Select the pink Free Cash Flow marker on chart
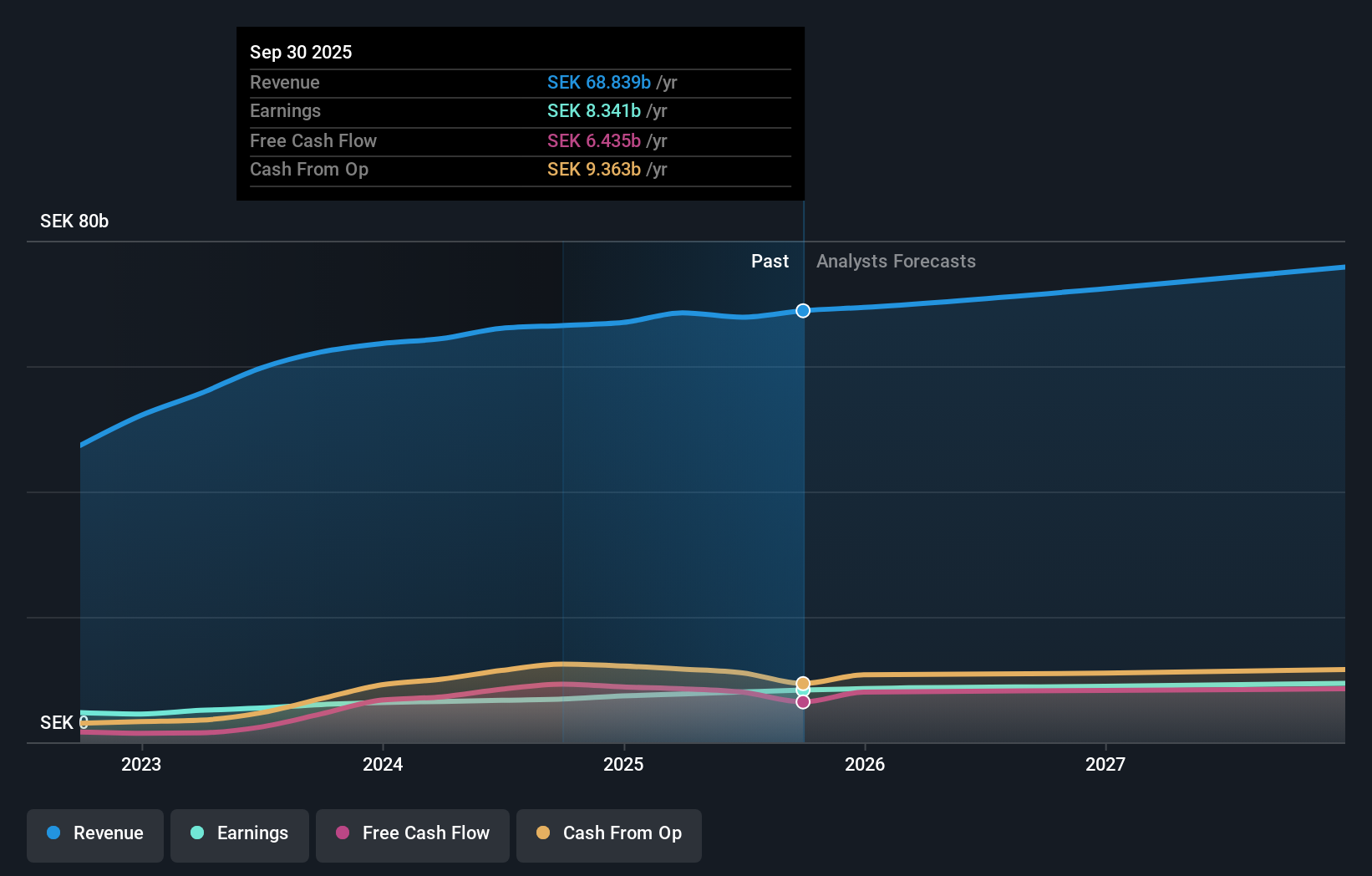This screenshot has width=1372, height=876. pyautogui.click(x=802, y=701)
